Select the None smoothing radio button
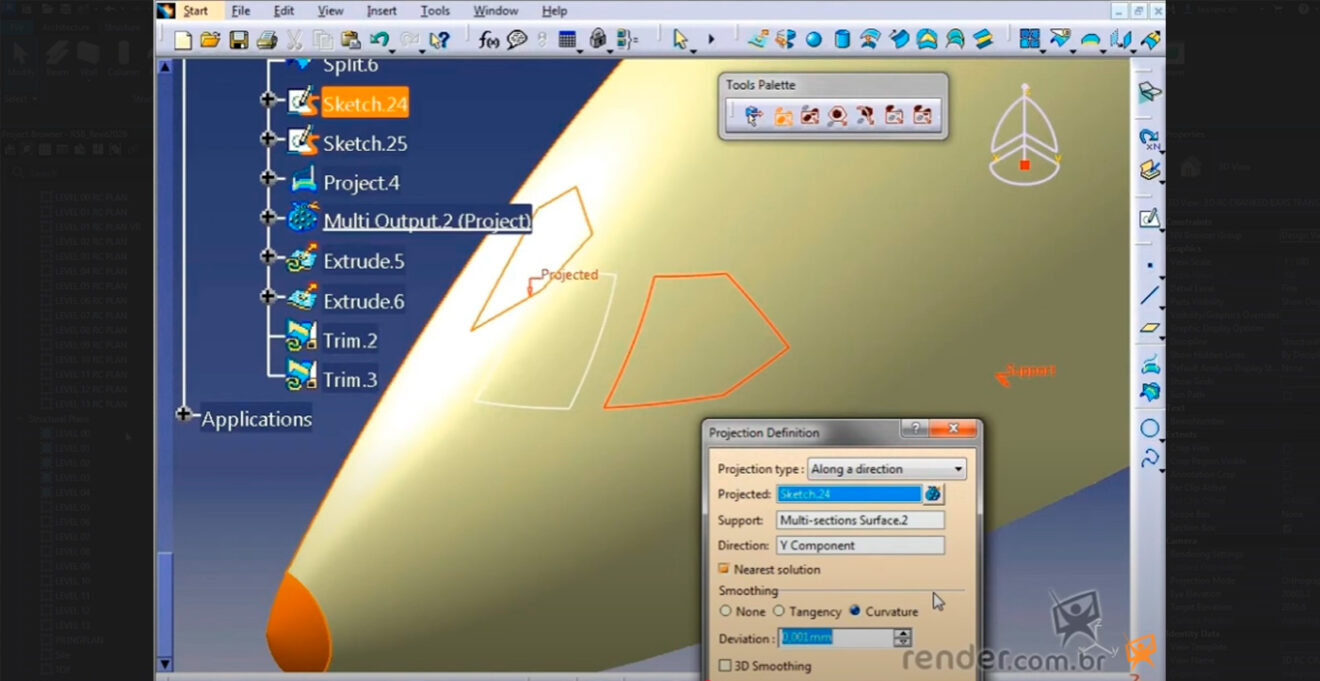This screenshot has width=1320, height=681. (x=725, y=611)
